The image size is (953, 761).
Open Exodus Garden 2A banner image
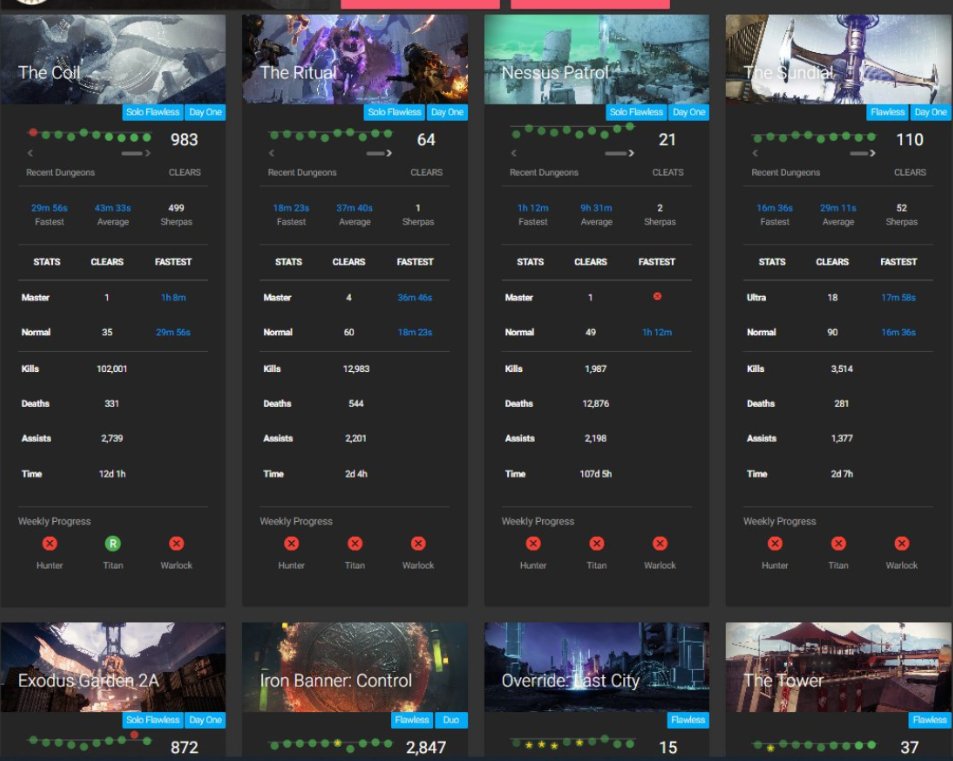[113, 667]
